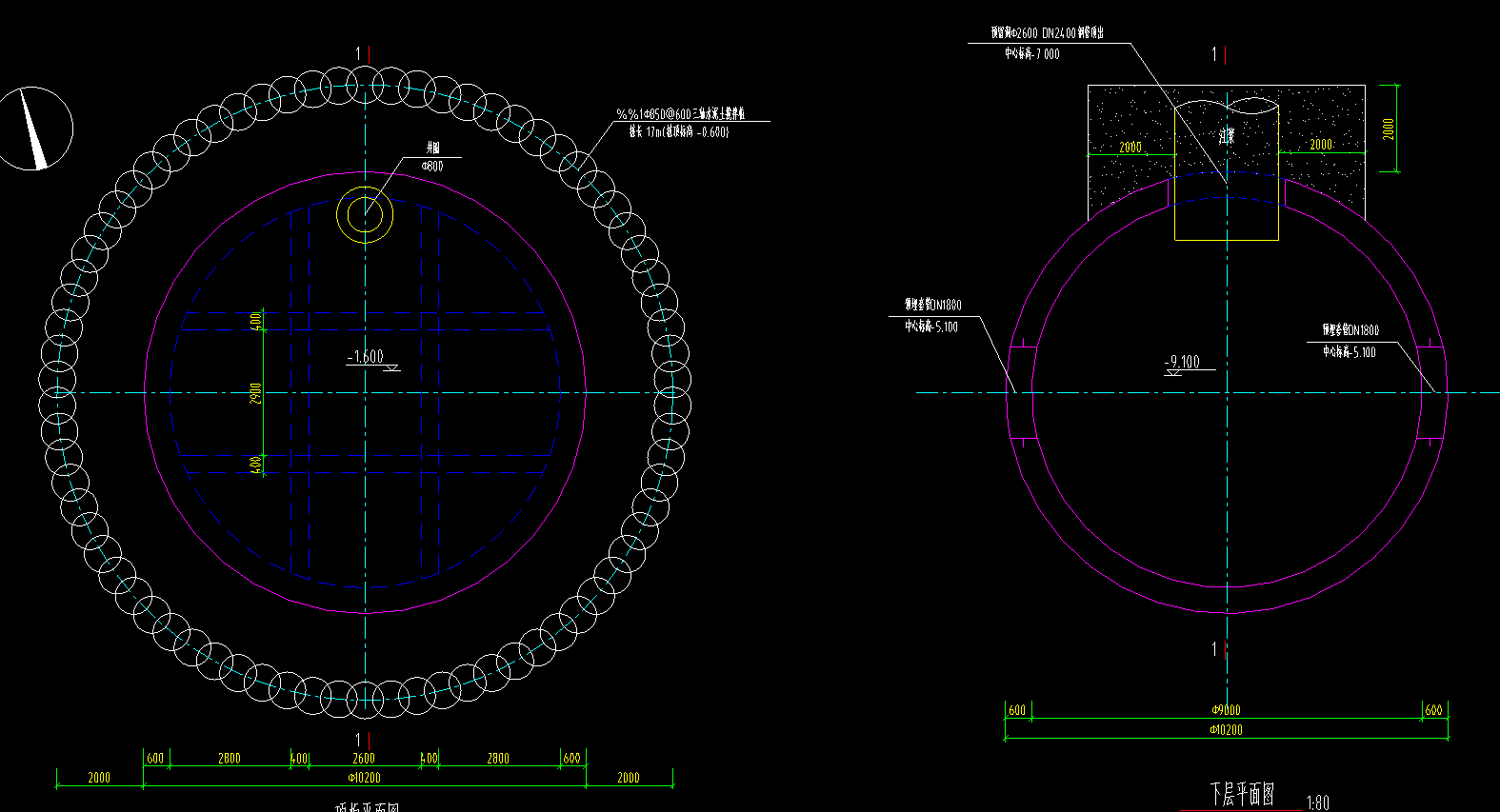Select the 注浆 grouting label
Viewport: 1500px width, 812px height.
[1227, 135]
